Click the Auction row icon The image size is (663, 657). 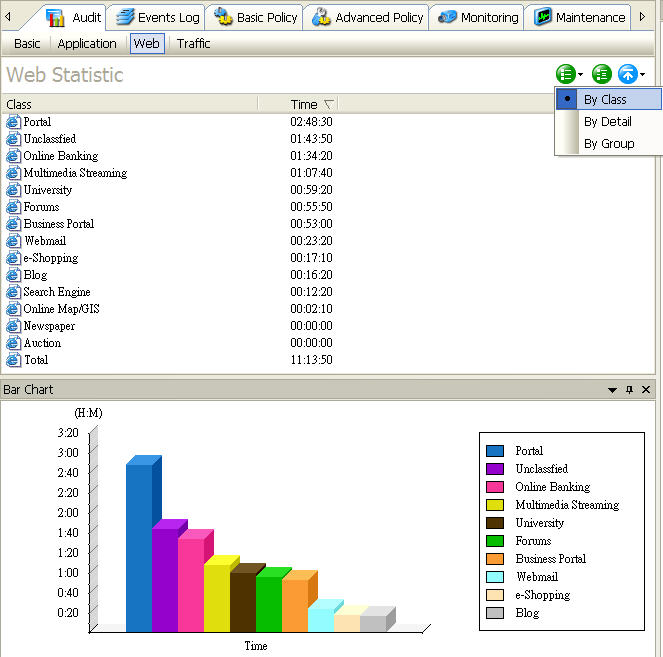pyautogui.click(x=13, y=343)
